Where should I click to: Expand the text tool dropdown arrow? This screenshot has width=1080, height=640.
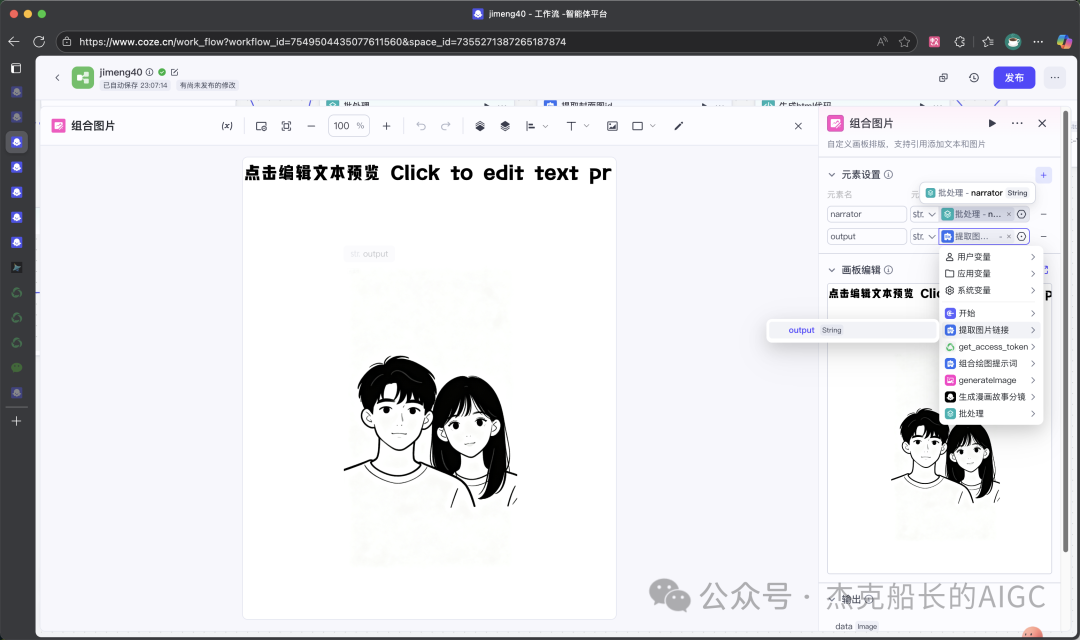click(587, 126)
